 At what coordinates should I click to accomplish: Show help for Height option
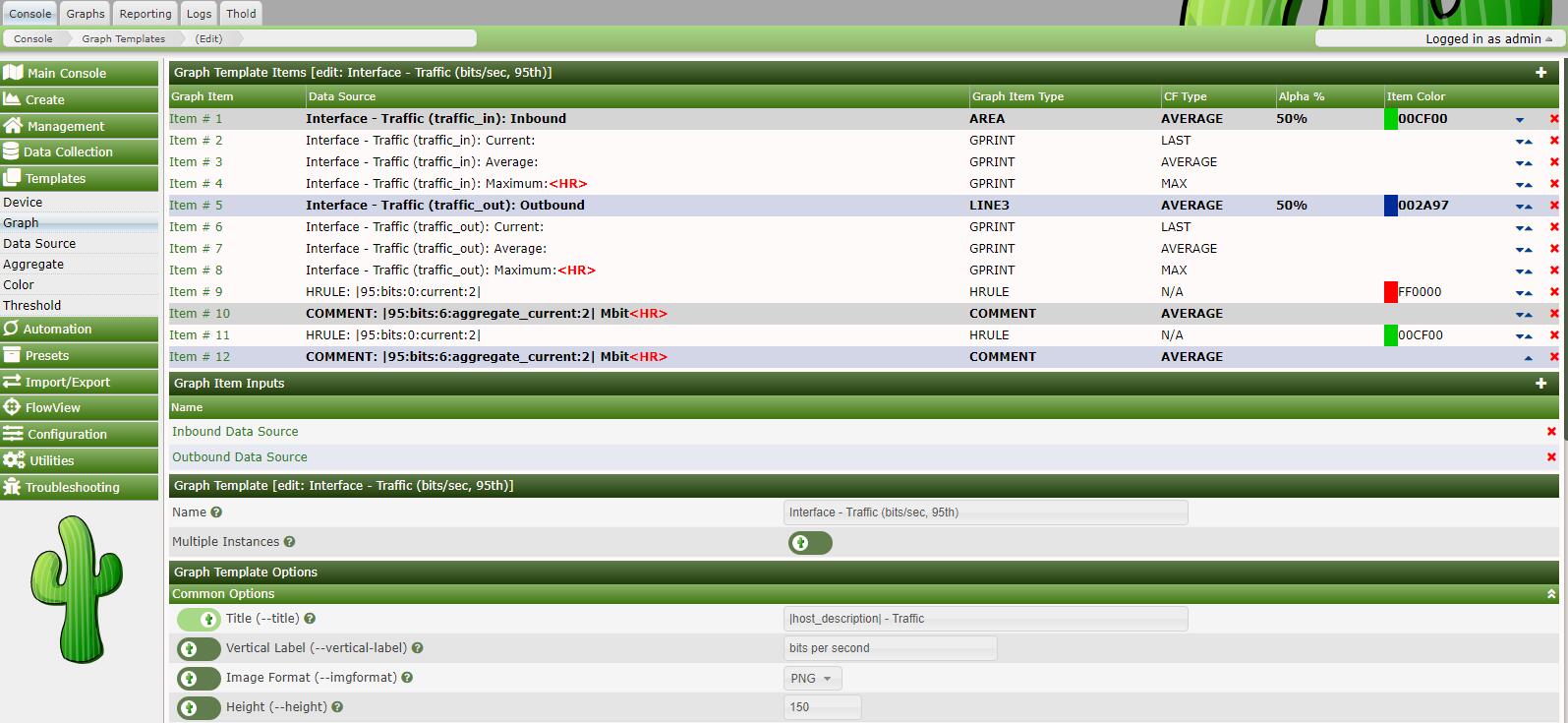[x=337, y=707]
